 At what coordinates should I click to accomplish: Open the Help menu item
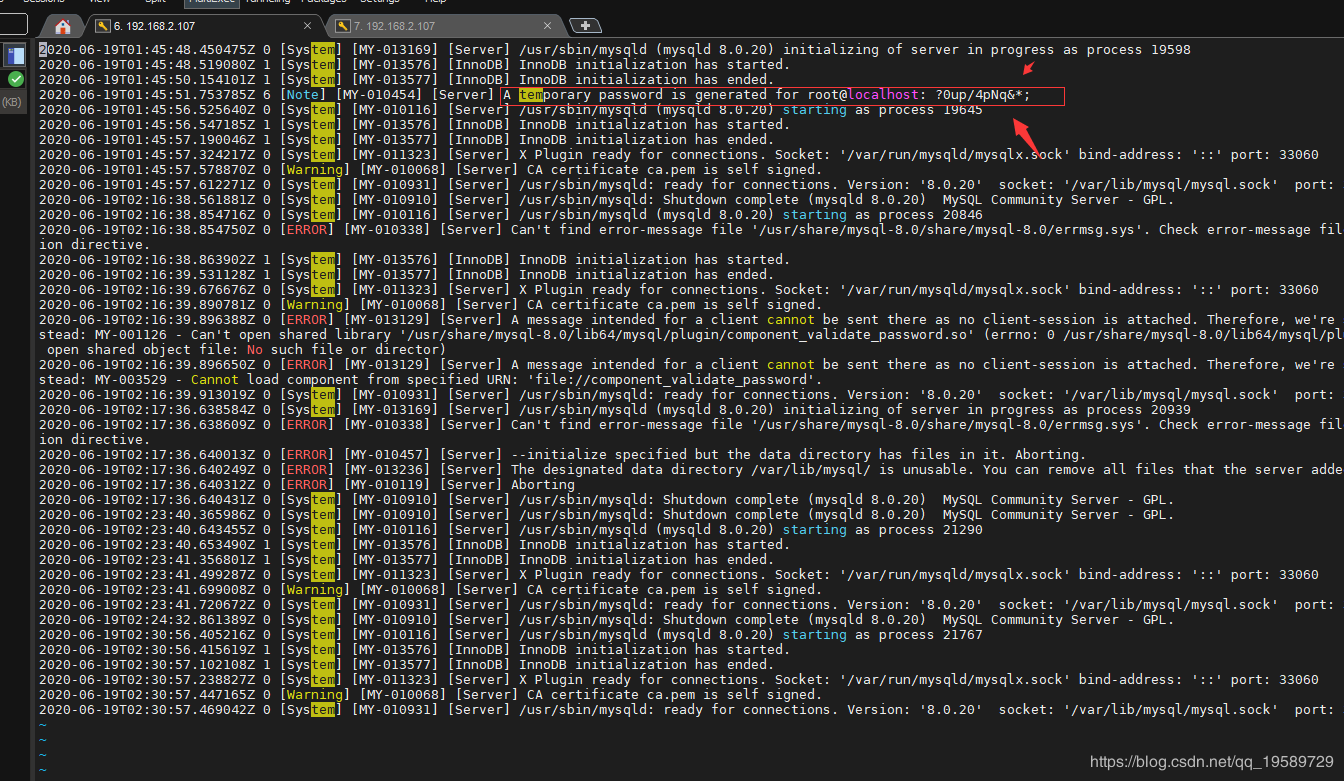coord(436,2)
